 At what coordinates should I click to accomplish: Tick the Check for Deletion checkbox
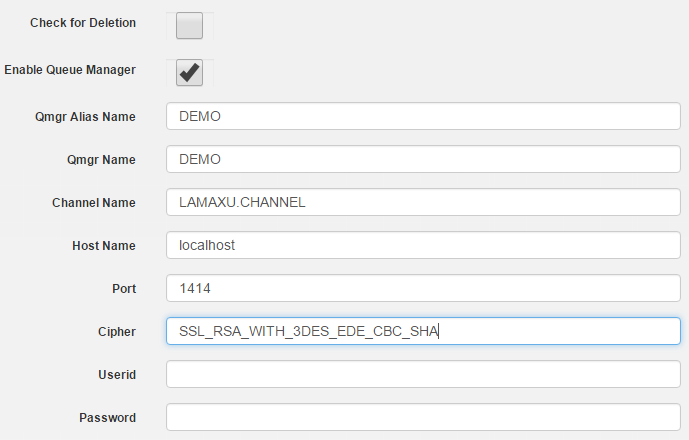click(189, 25)
